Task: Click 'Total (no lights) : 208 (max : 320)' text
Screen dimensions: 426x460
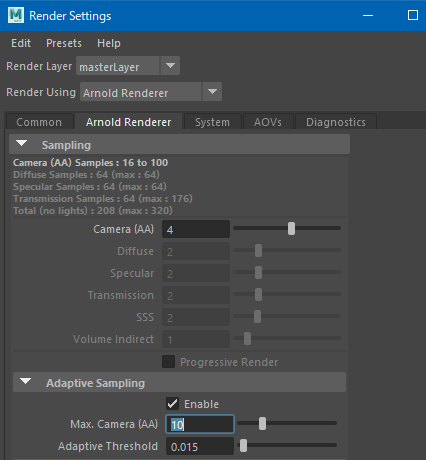Action: tap(93, 211)
